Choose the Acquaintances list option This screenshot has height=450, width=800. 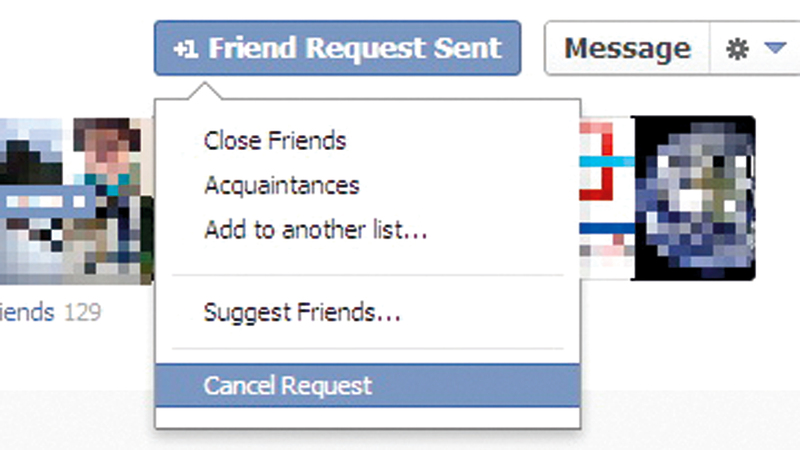[x=281, y=185]
